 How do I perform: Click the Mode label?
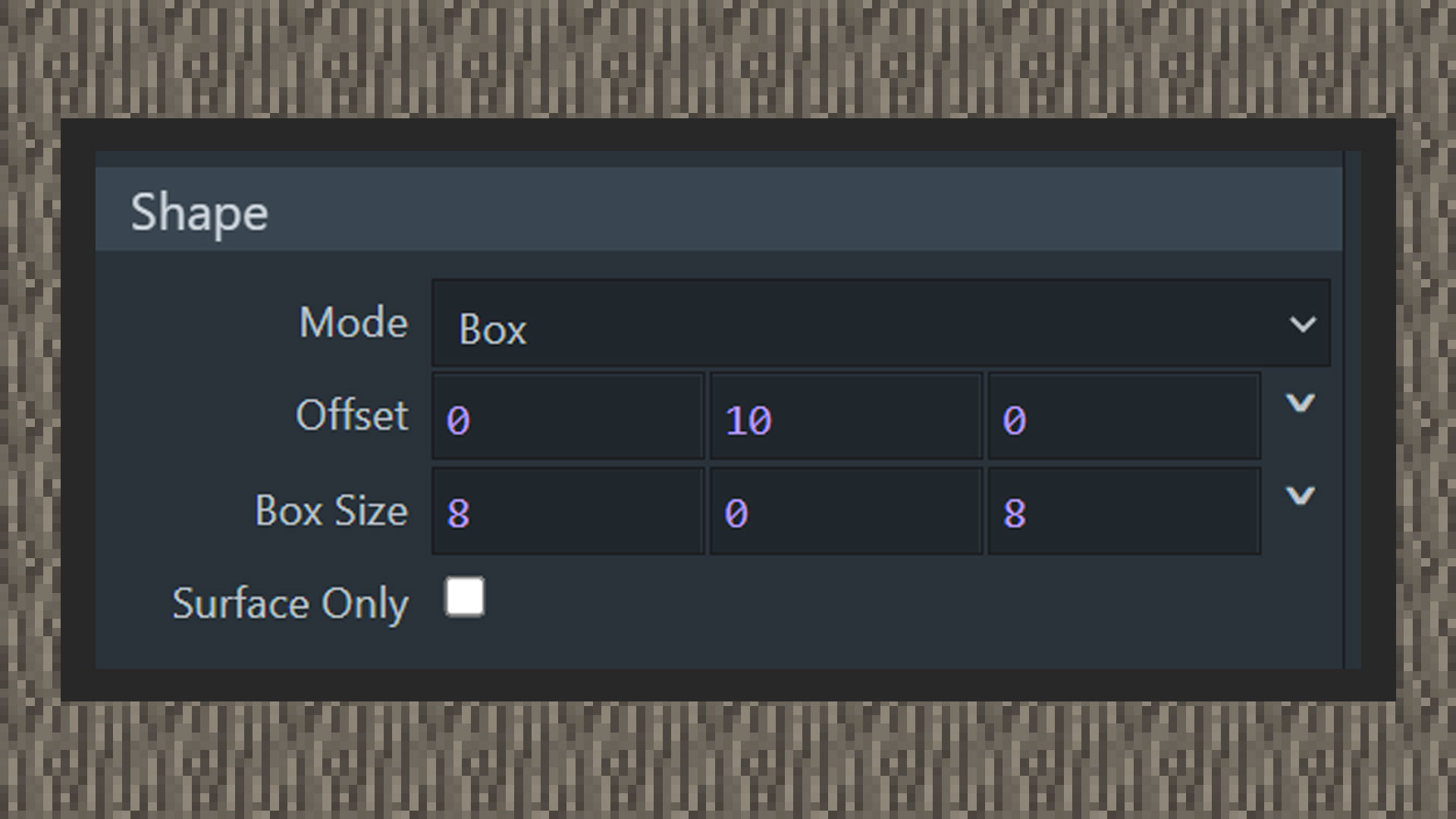coord(353,323)
